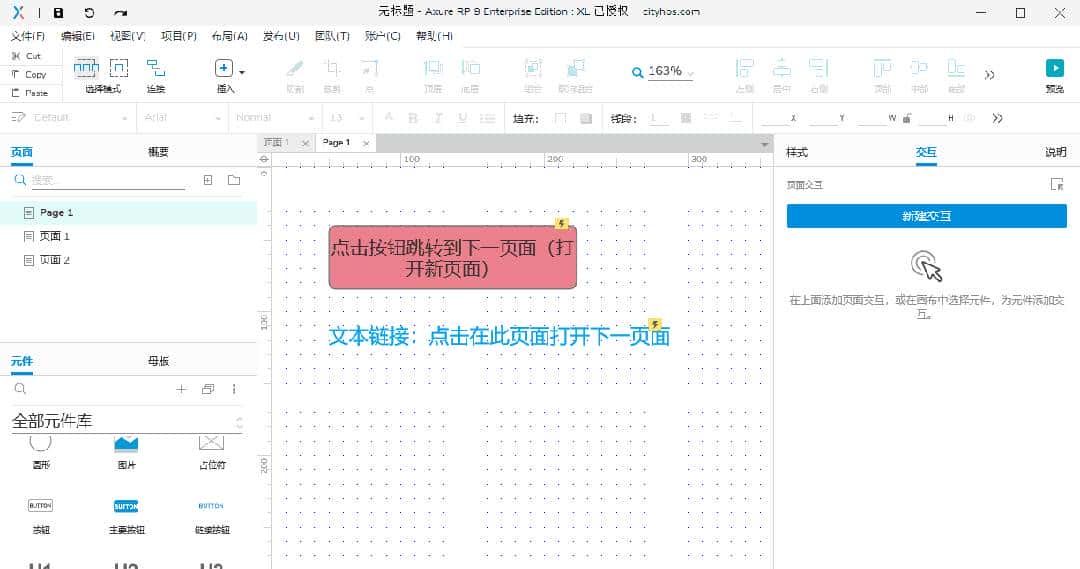Expand style toolbar overflow chevrons
This screenshot has height=569, width=1080.
(997, 118)
